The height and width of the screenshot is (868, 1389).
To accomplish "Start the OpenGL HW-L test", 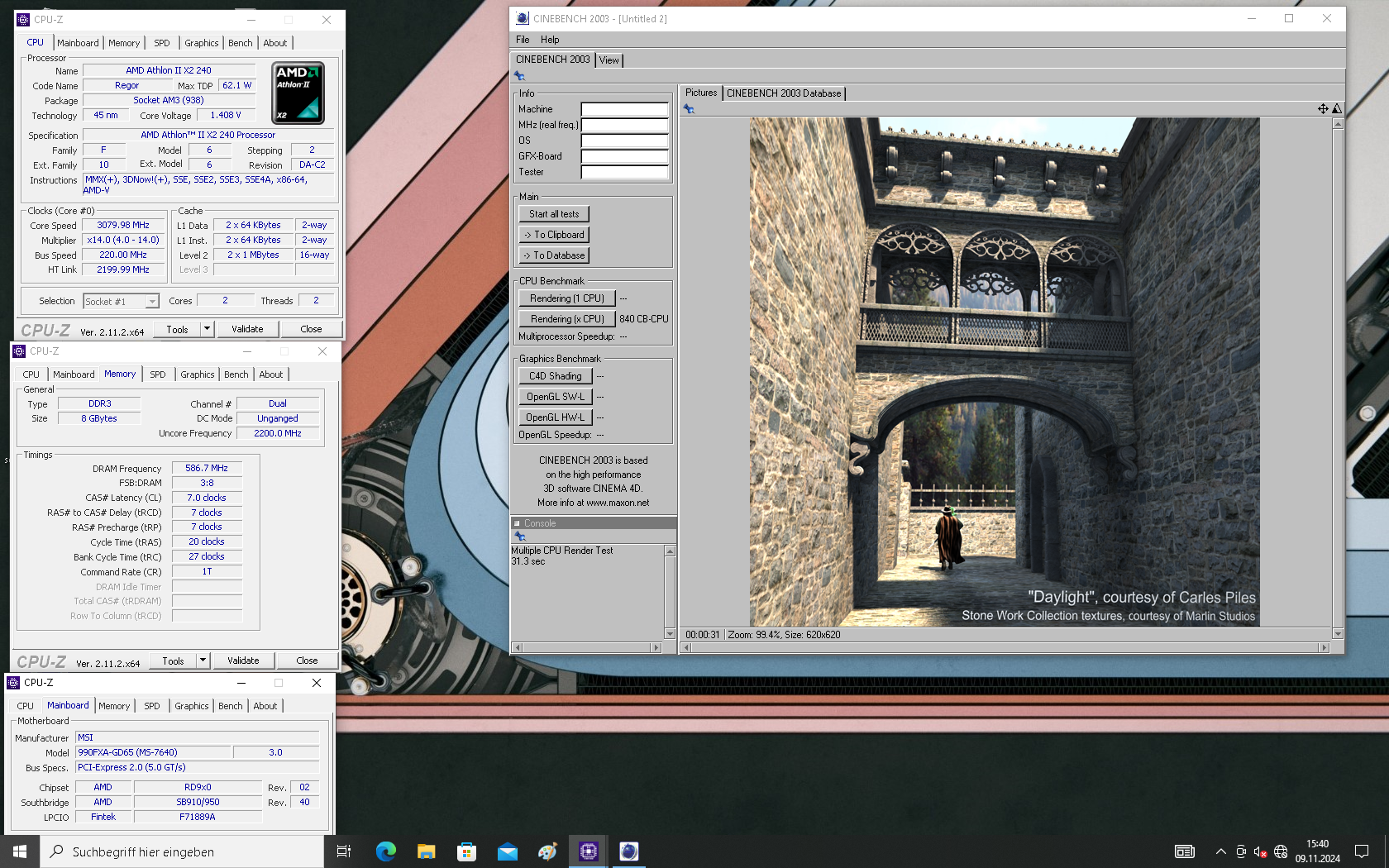I will click(556, 417).
